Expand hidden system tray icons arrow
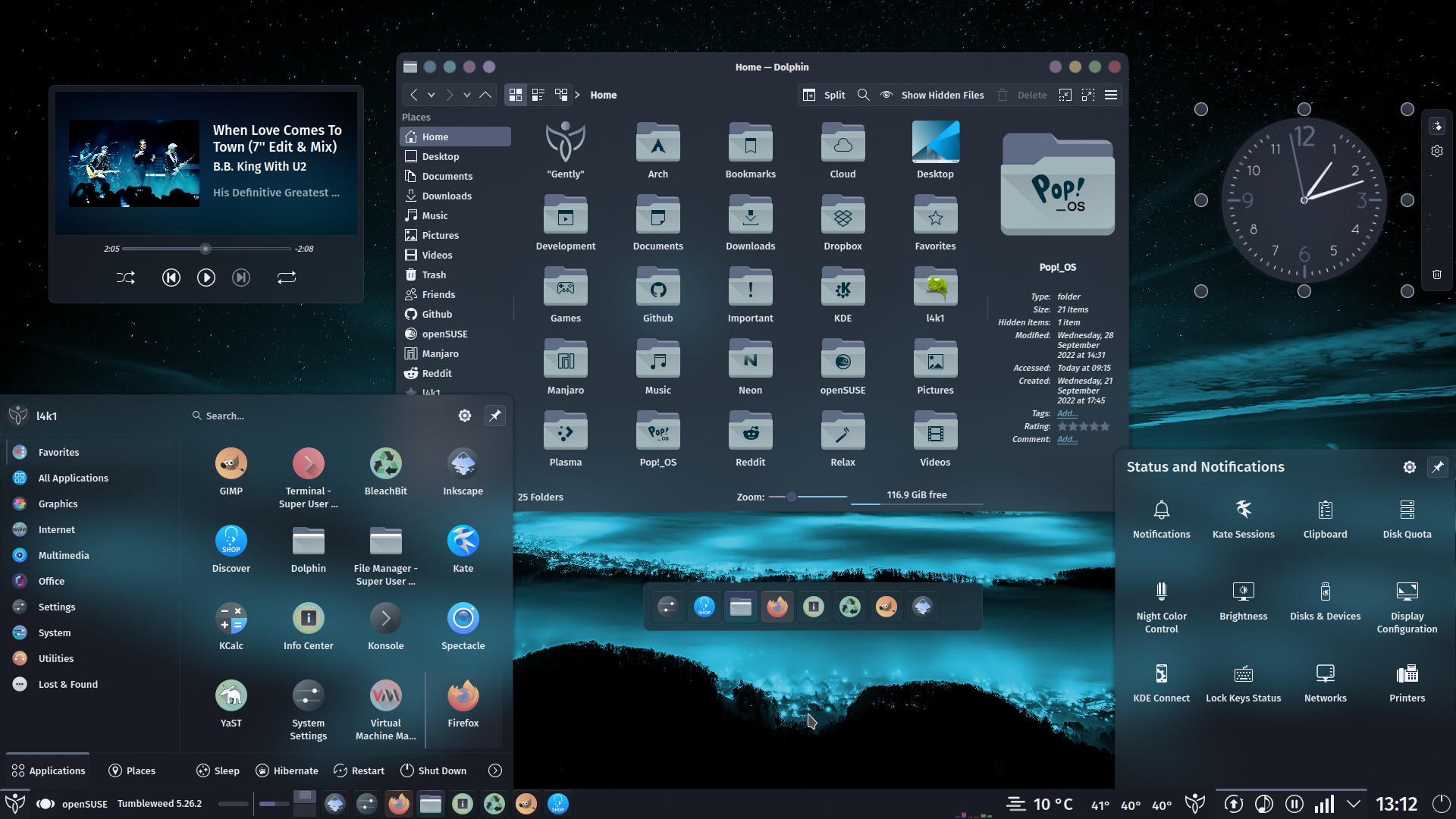 coord(1354,803)
